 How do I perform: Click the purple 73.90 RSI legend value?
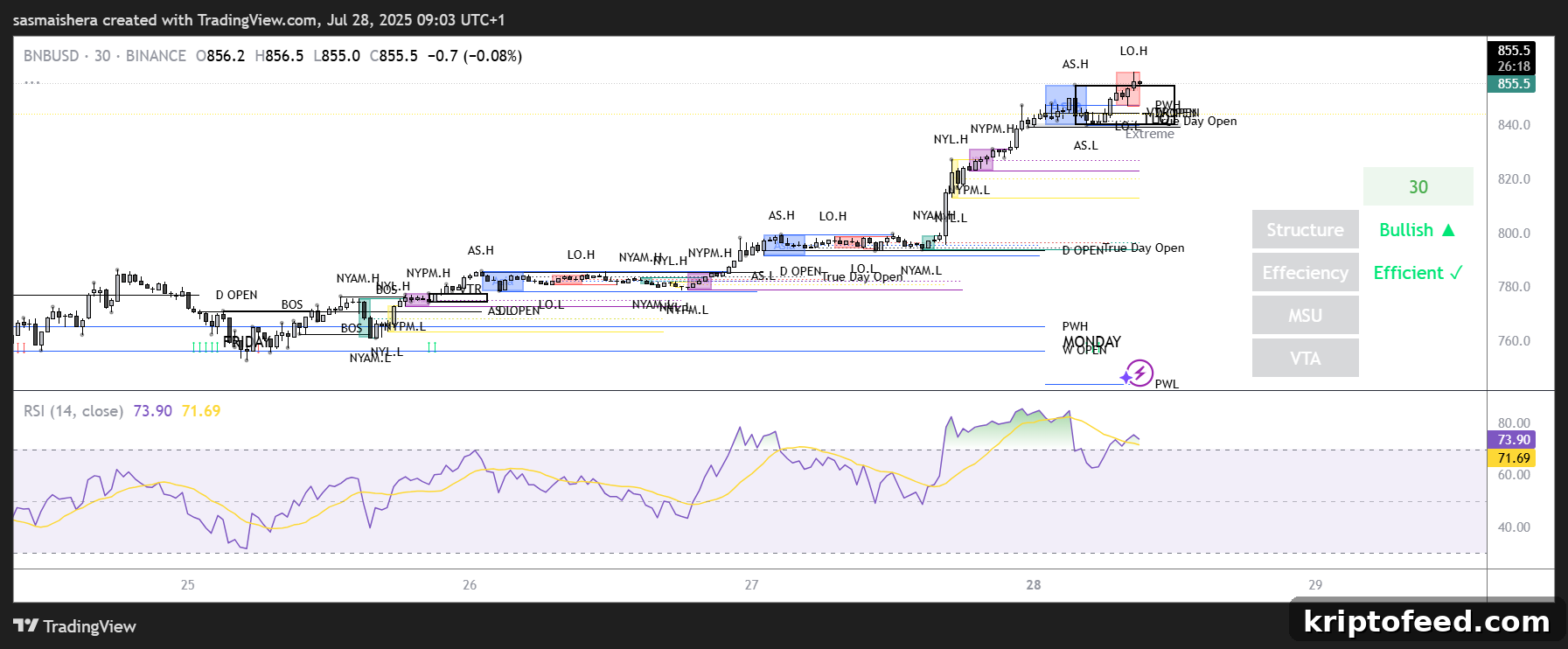153,411
